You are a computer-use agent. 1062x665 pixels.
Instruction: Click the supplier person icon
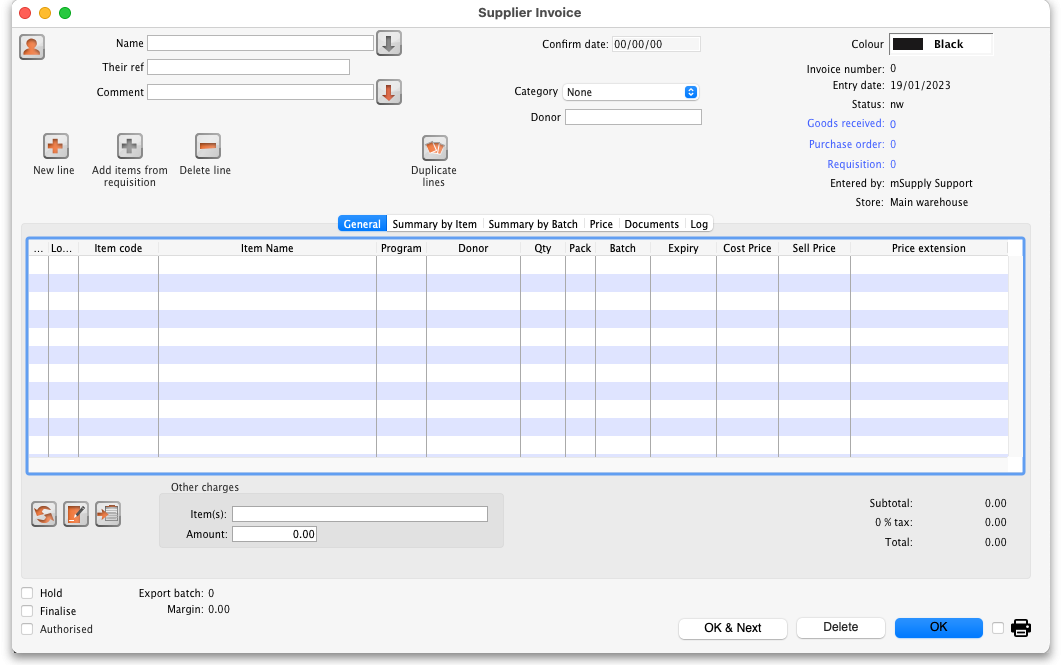(32, 47)
